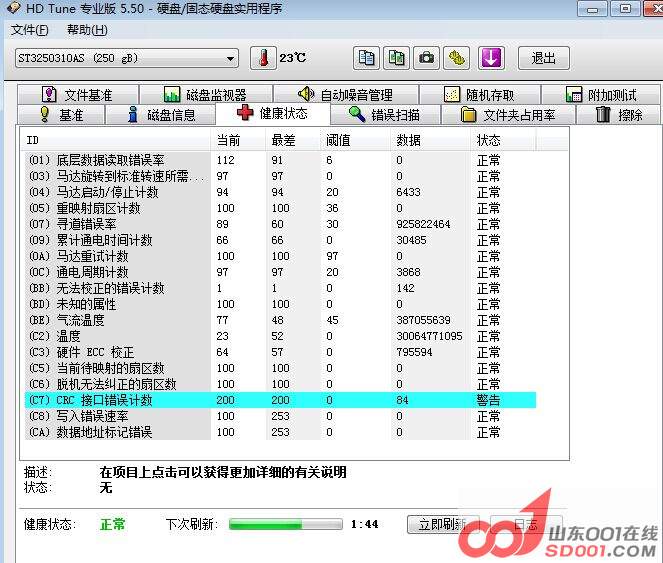Open the 帮助(H) menu
The width and height of the screenshot is (663, 563).
(x=87, y=30)
